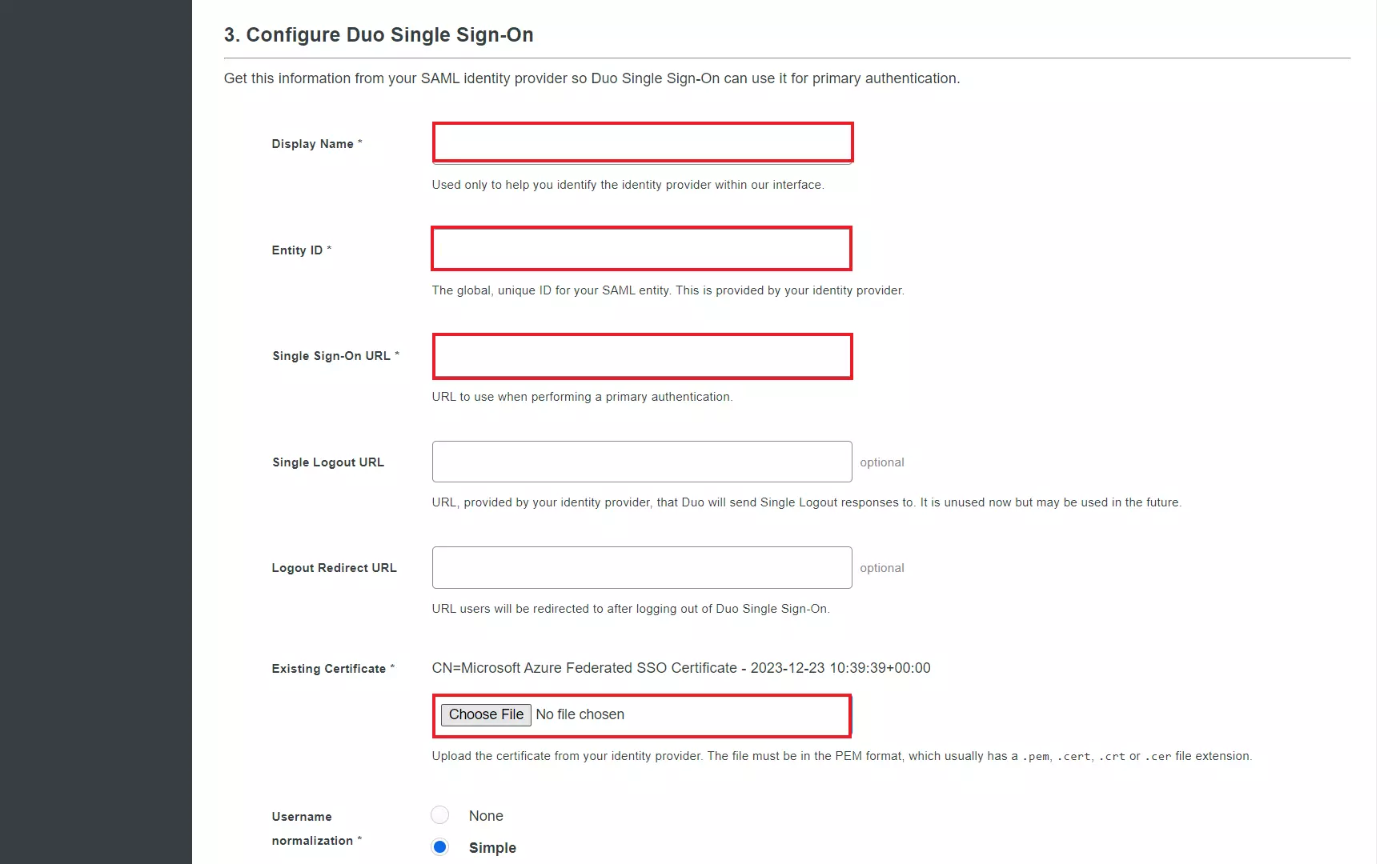1400x864 pixels.
Task: Click the 'Username normalization' label
Action: tap(316, 829)
